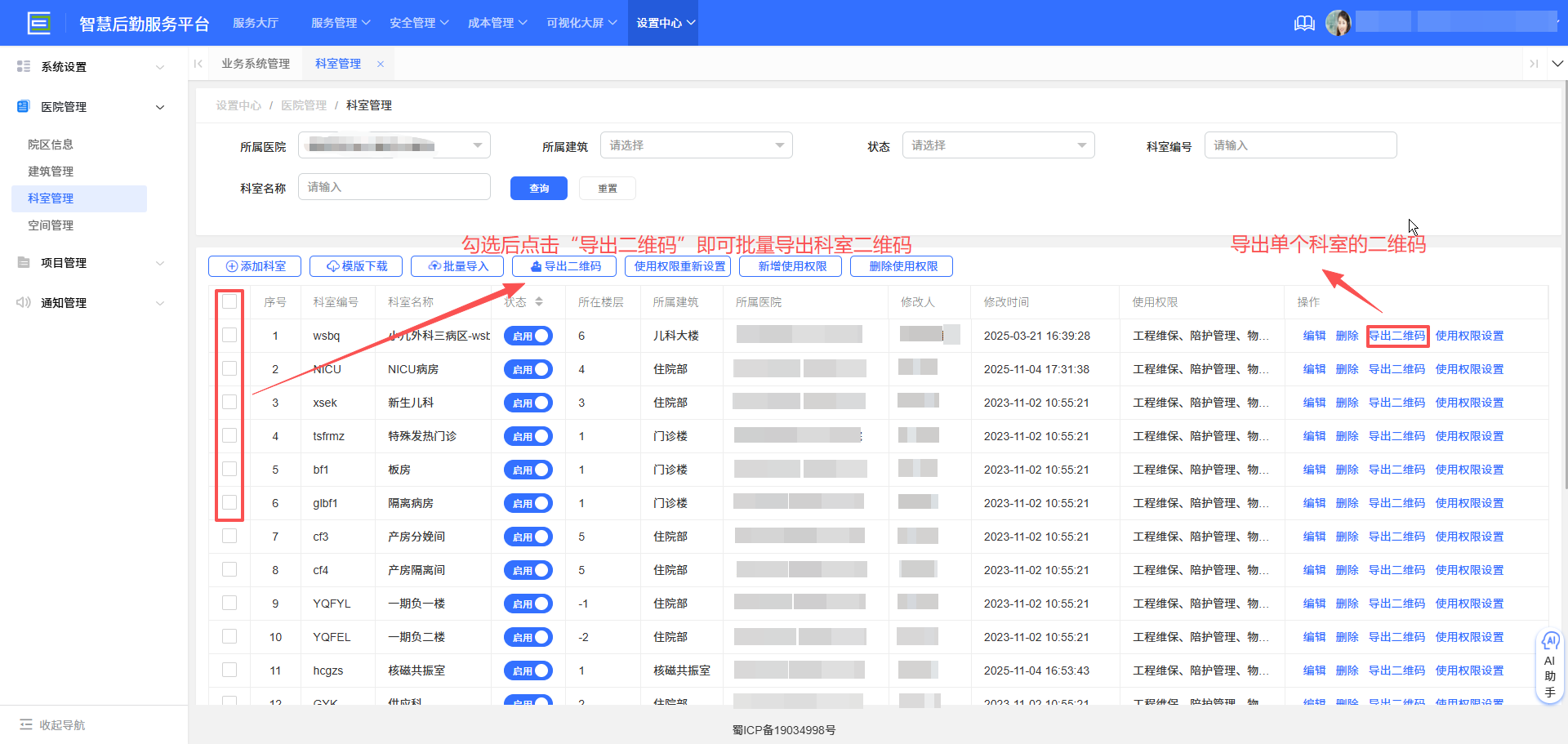Open the 所属建筑 dropdown
Image resolution: width=1568 pixels, height=744 pixels.
coord(696,145)
